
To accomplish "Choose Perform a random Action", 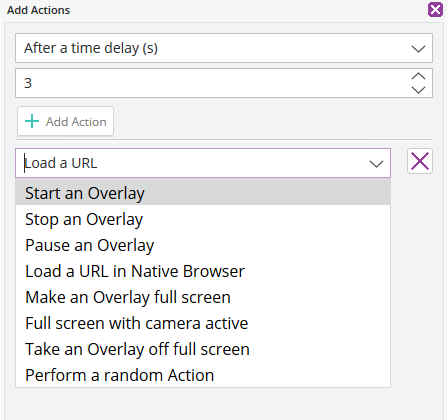I will click(x=203, y=375).
